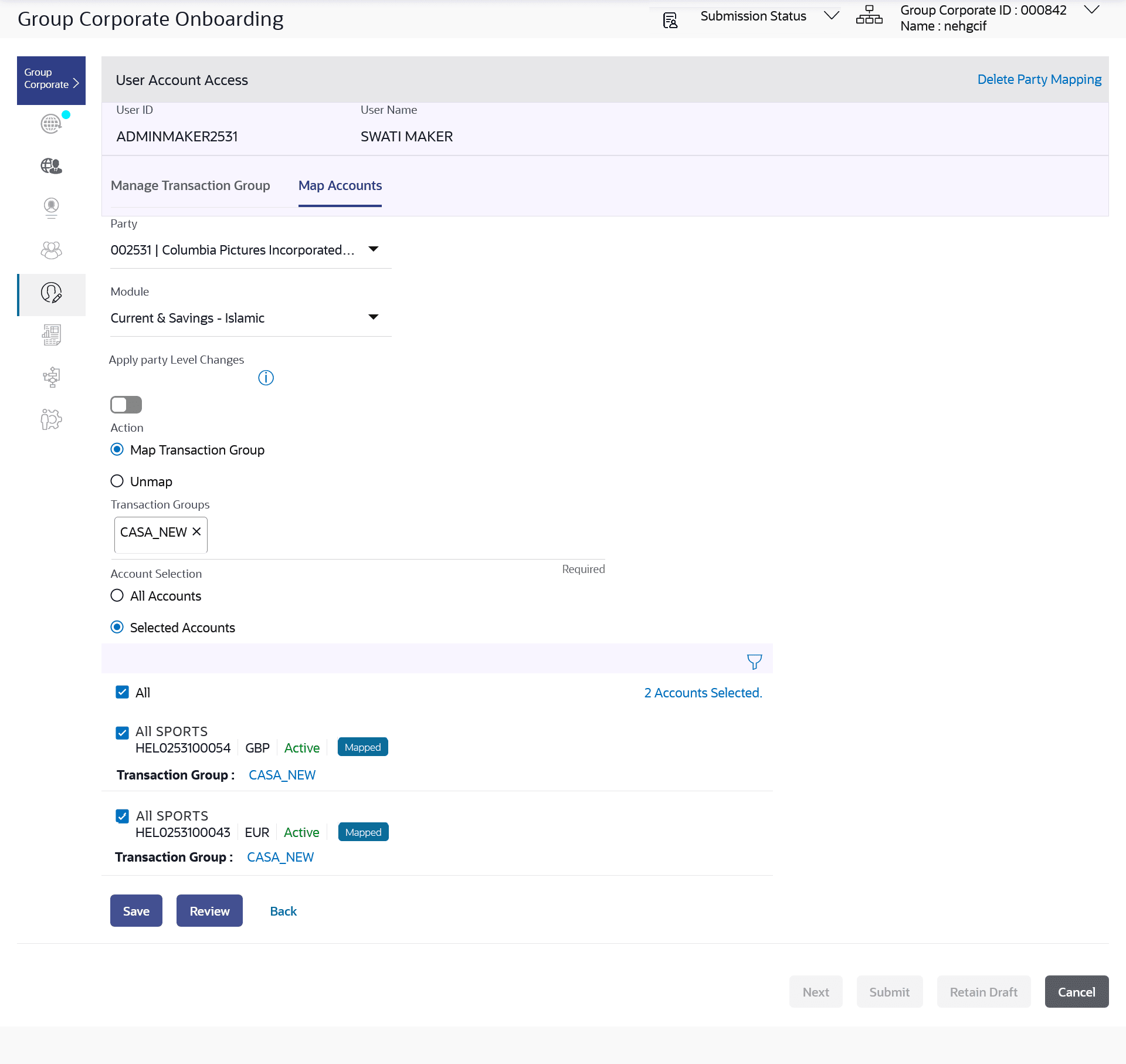Open the workflow sidebar icon
Viewport: 1126px width, 1064px height.
click(x=51, y=377)
